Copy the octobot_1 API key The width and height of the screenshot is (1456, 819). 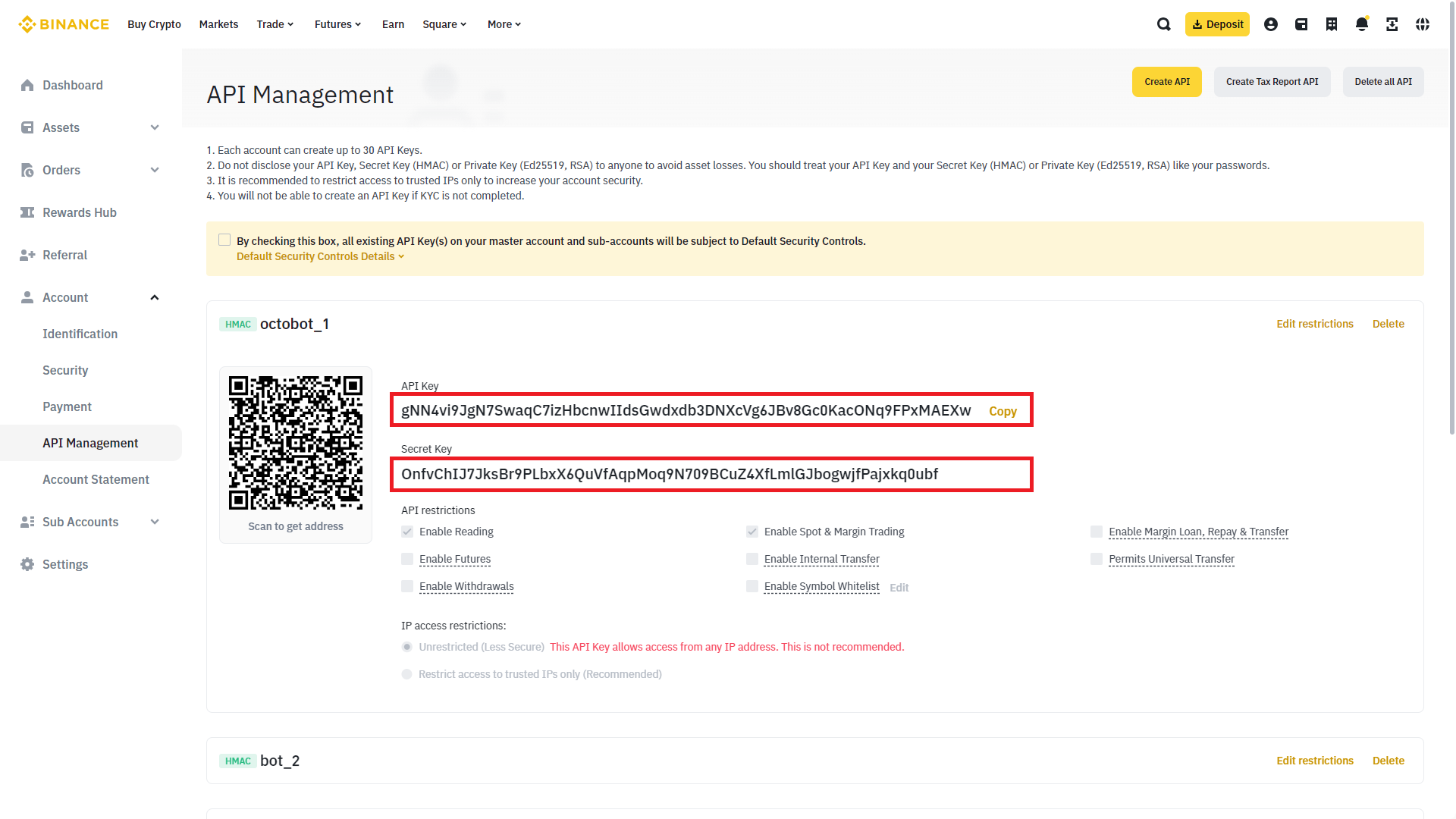coord(1003,411)
